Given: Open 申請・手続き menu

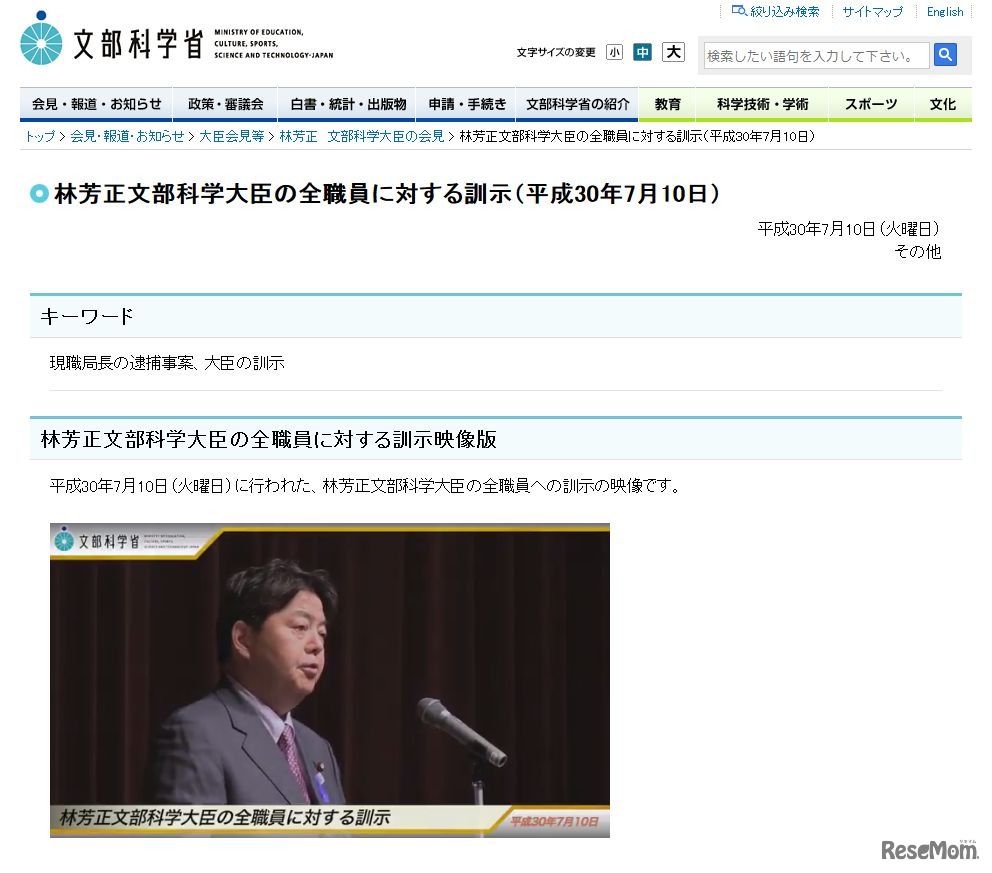Looking at the screenshot, I should [x=466, y=104].
